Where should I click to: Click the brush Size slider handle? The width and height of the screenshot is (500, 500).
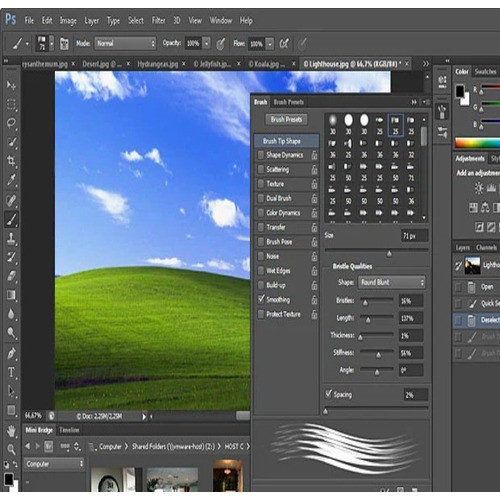tap(389, 254)
